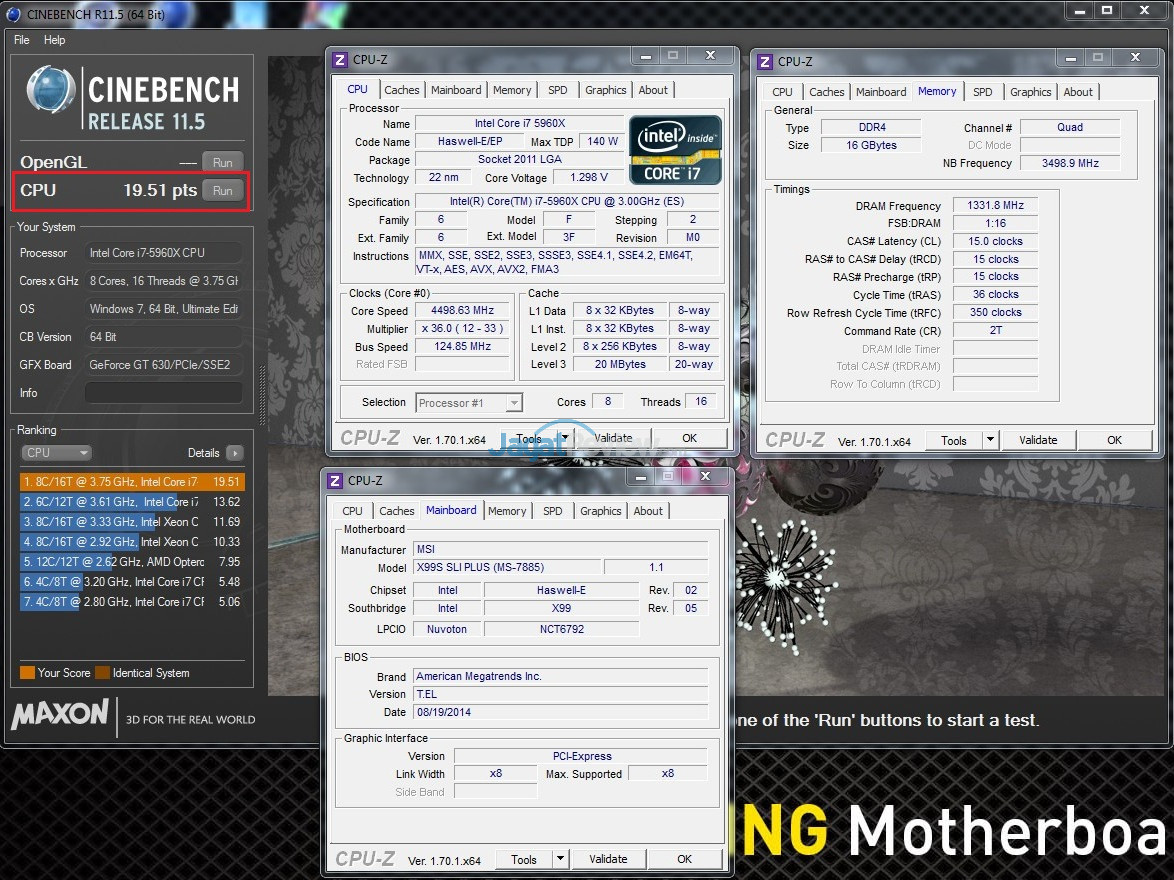Image resolution: width=1174 pixels, height=880 pixels.
Task: Click CPU-Z icon of the Mainboard window title bar
Action: click(336, 481)
